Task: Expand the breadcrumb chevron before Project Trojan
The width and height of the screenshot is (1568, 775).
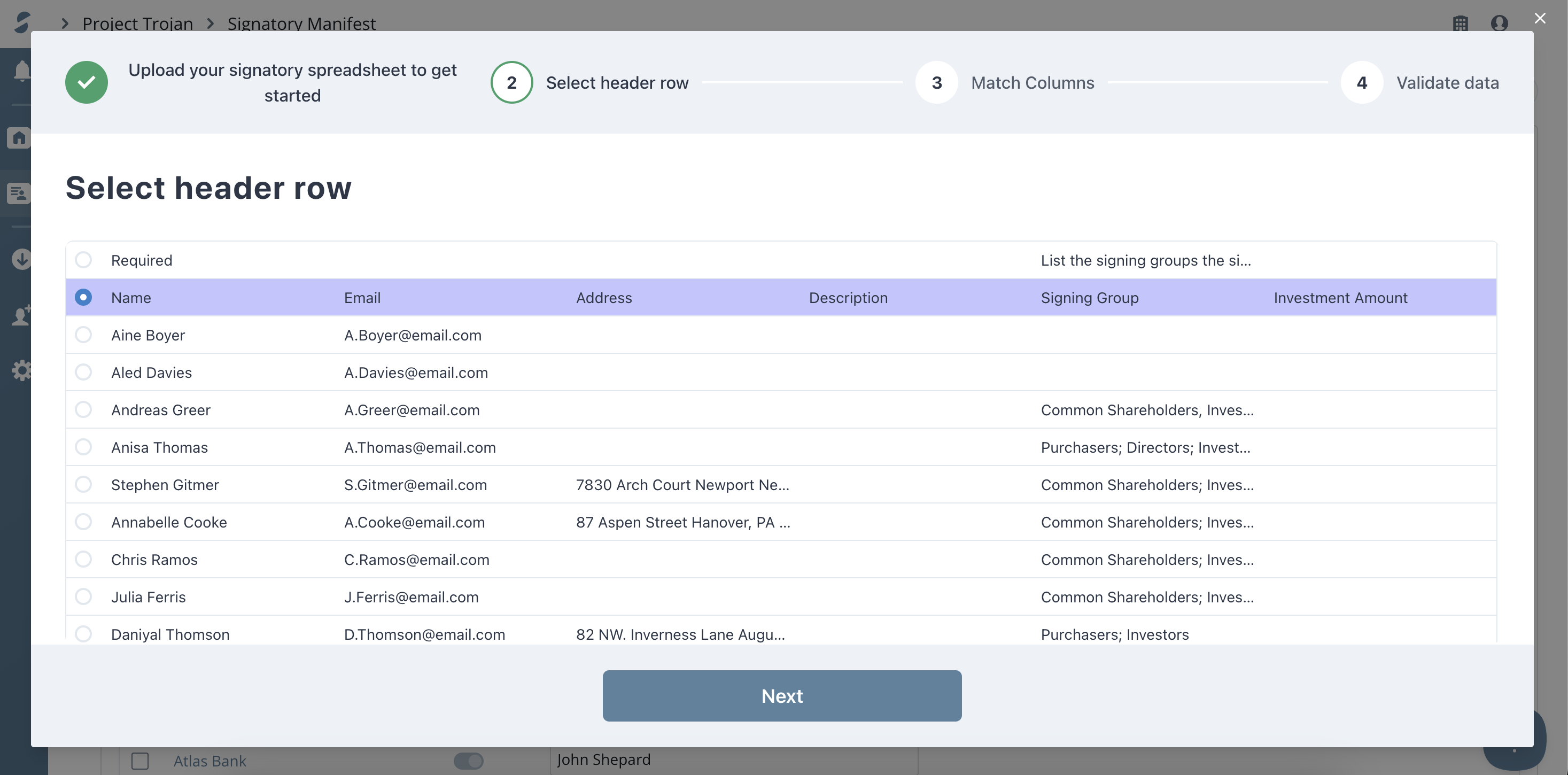Action: (x=65, y=23)
